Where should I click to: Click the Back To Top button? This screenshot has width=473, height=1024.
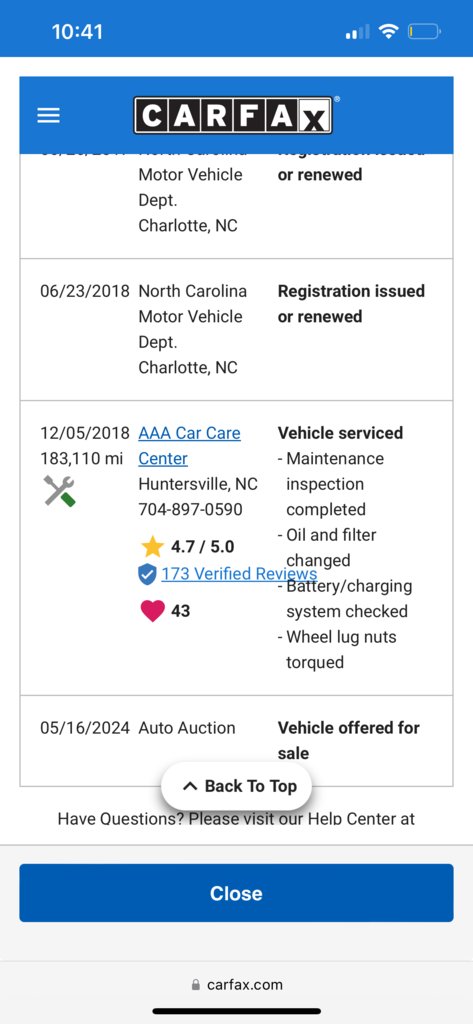236,786
